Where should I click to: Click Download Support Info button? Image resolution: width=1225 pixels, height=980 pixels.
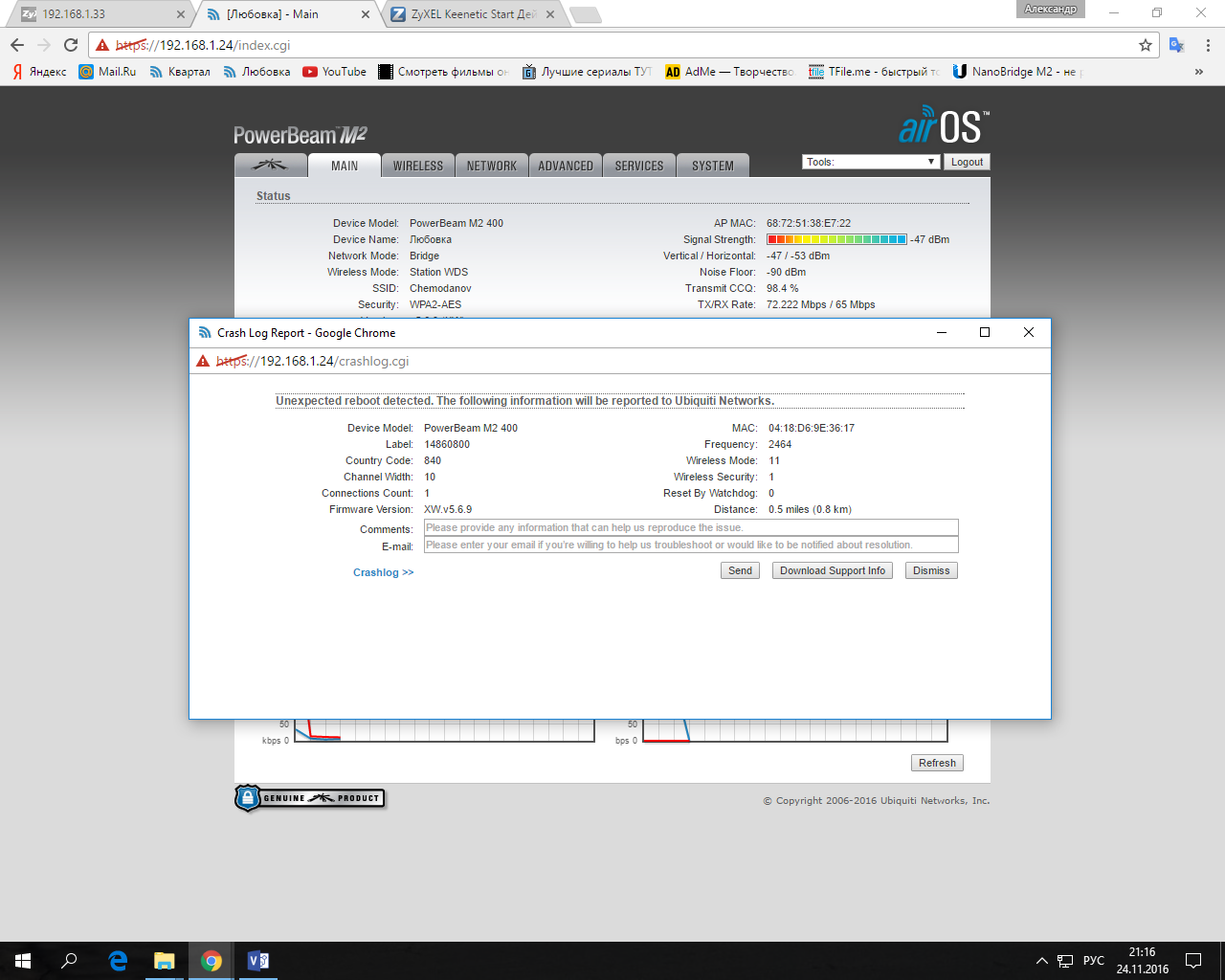tap(833, 570)
